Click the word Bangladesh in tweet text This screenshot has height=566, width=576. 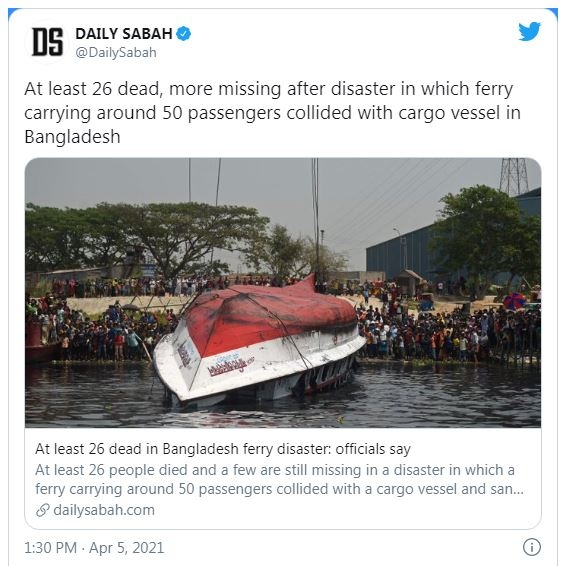click(72, 137)
